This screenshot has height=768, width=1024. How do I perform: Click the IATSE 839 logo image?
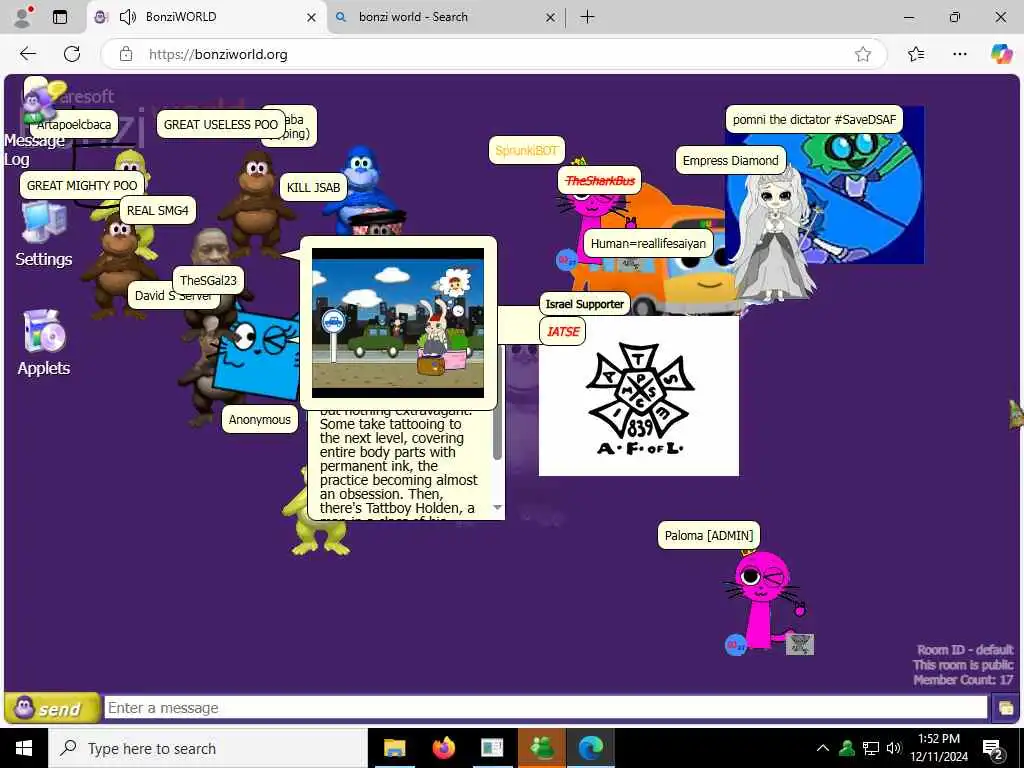click(x=639, y=397)
